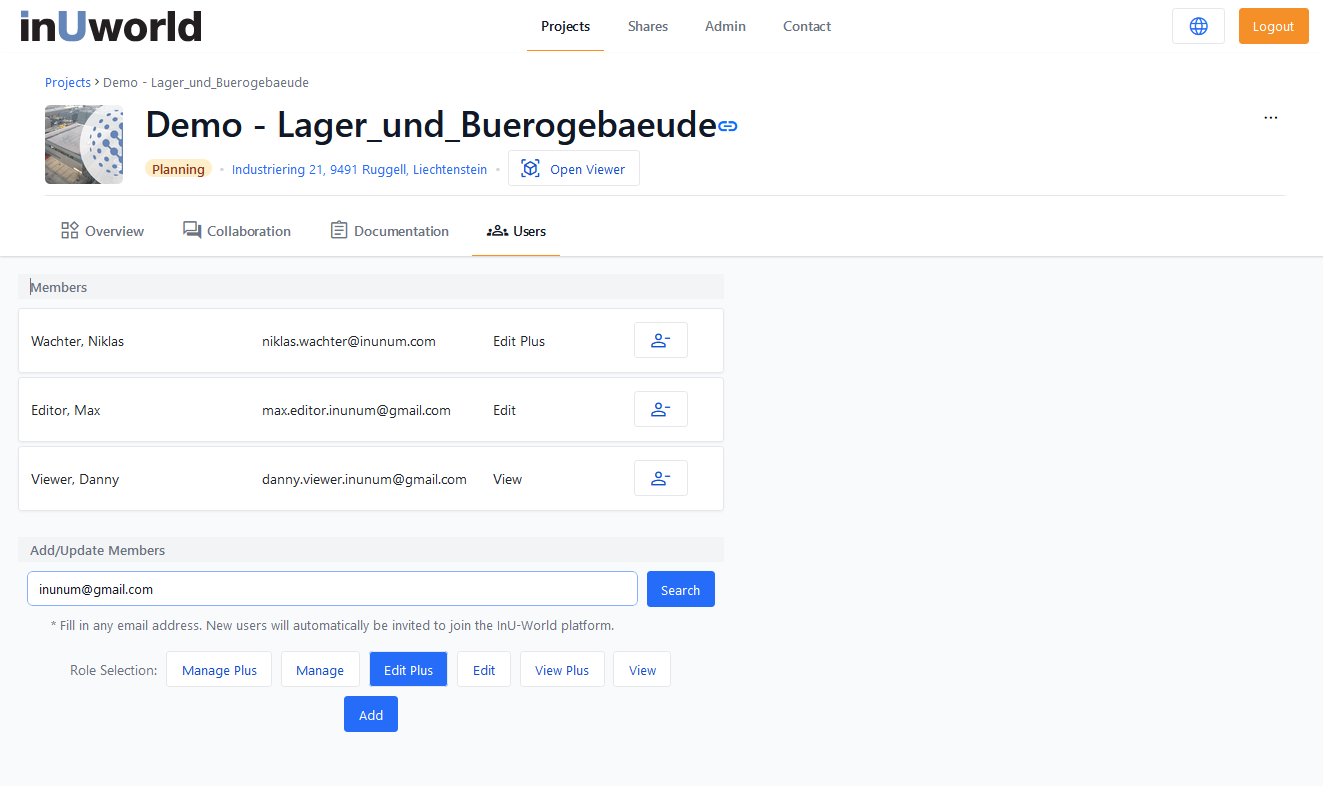Remove member Wachter, Niklas
The height and width of the screenshot is (786, 1323).
tap(660, 341)
